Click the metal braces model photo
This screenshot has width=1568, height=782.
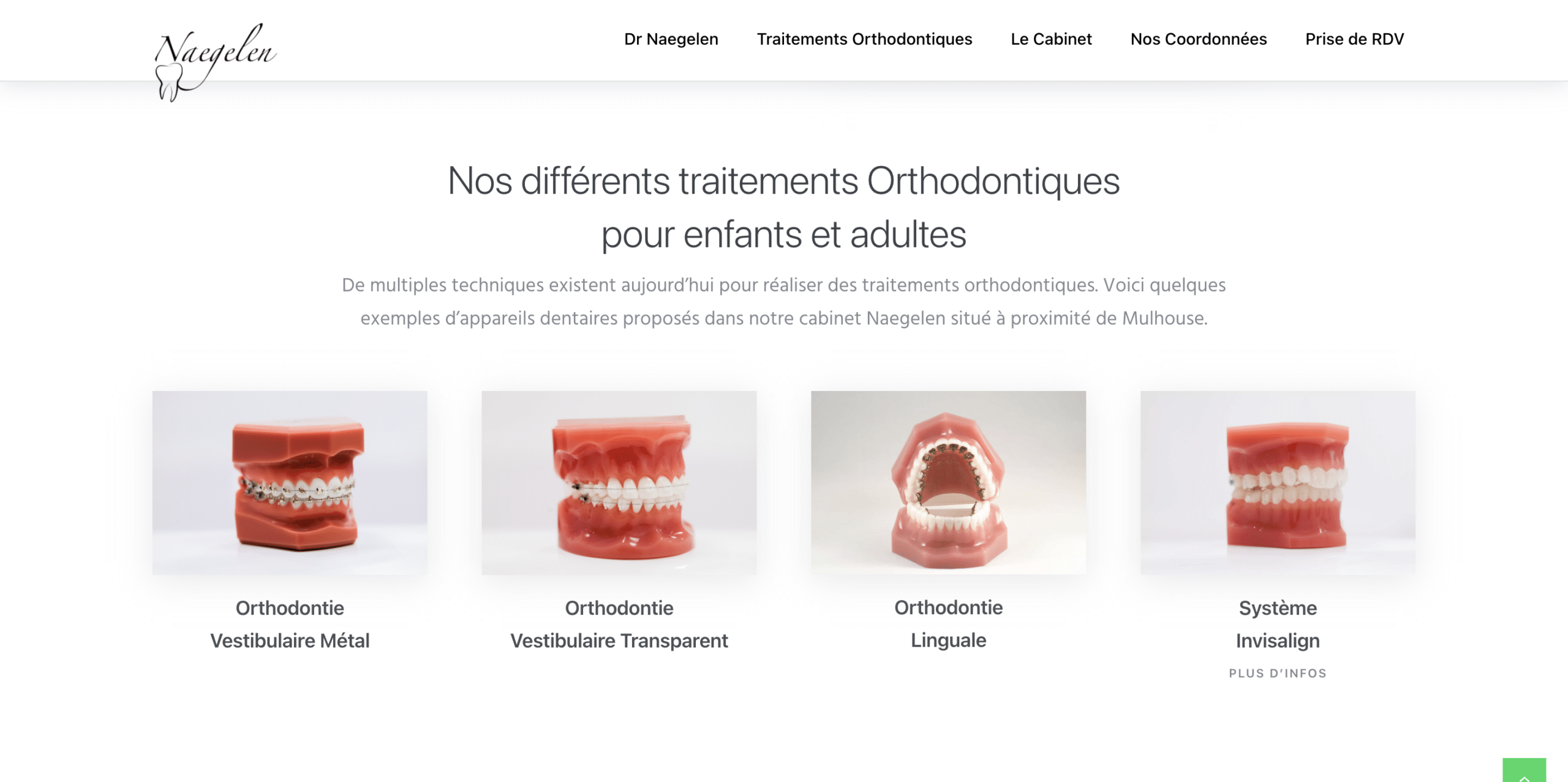(x=290, y=483)
